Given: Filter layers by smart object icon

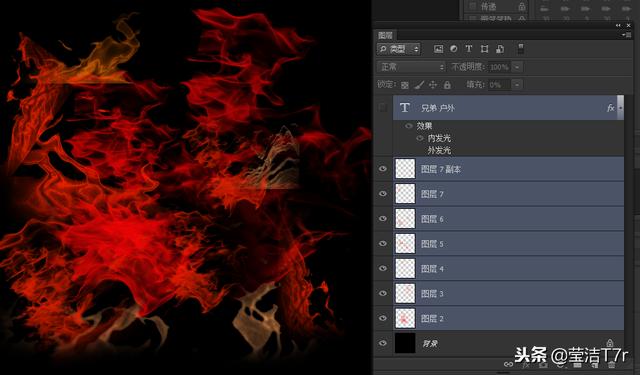Looking at the screenshot, I should [500, 49].
